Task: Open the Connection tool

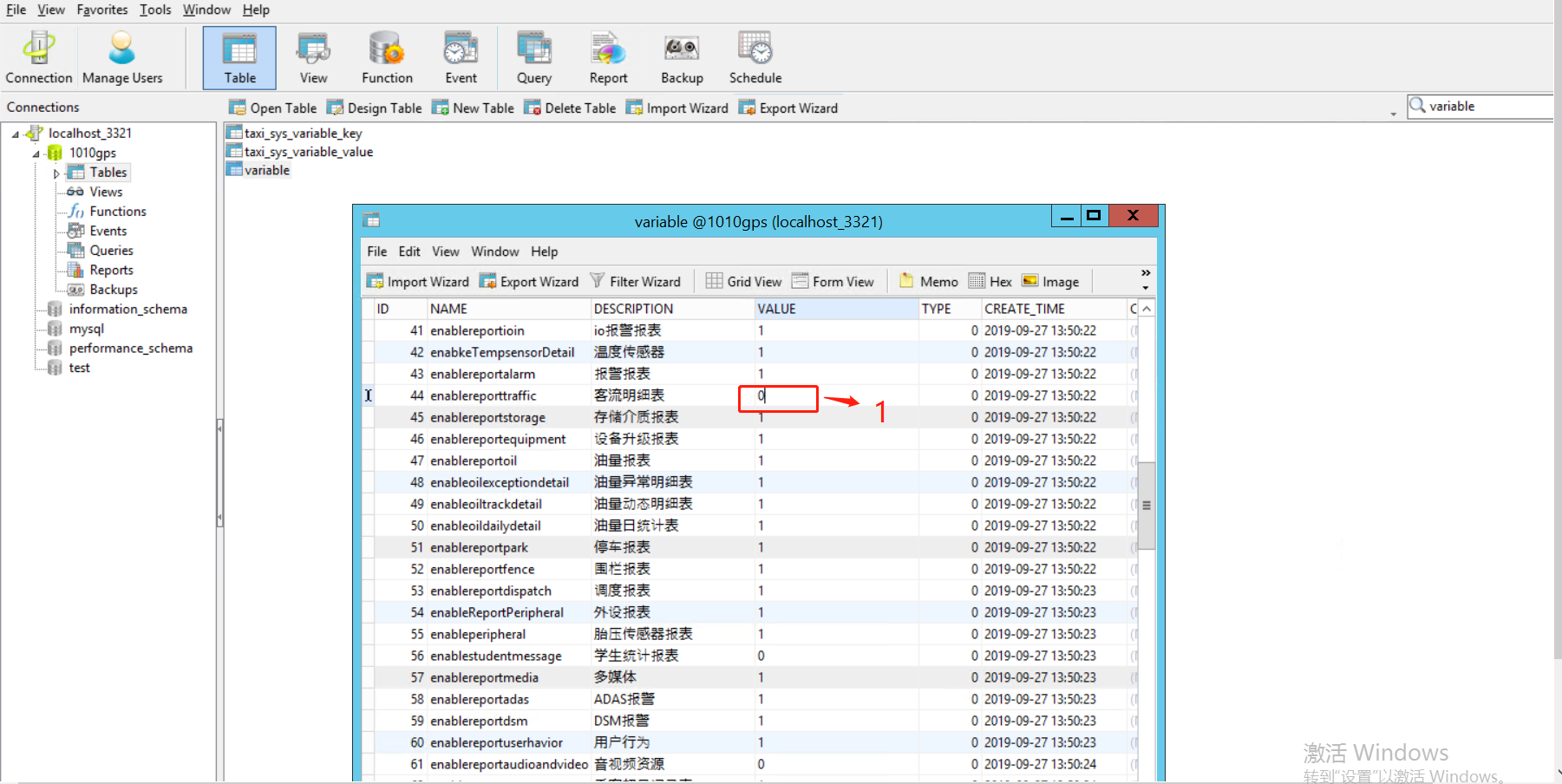Action: coord(39,58)
